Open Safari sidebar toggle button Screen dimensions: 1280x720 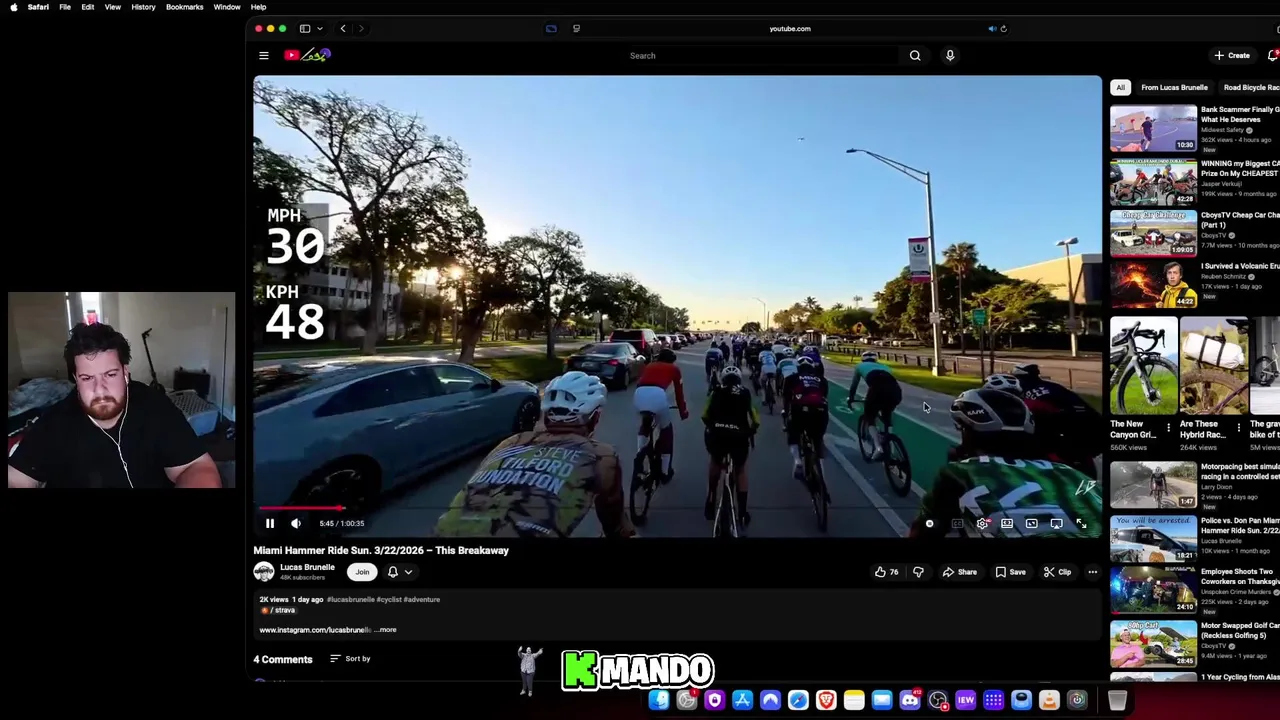[x=305, y=29]
